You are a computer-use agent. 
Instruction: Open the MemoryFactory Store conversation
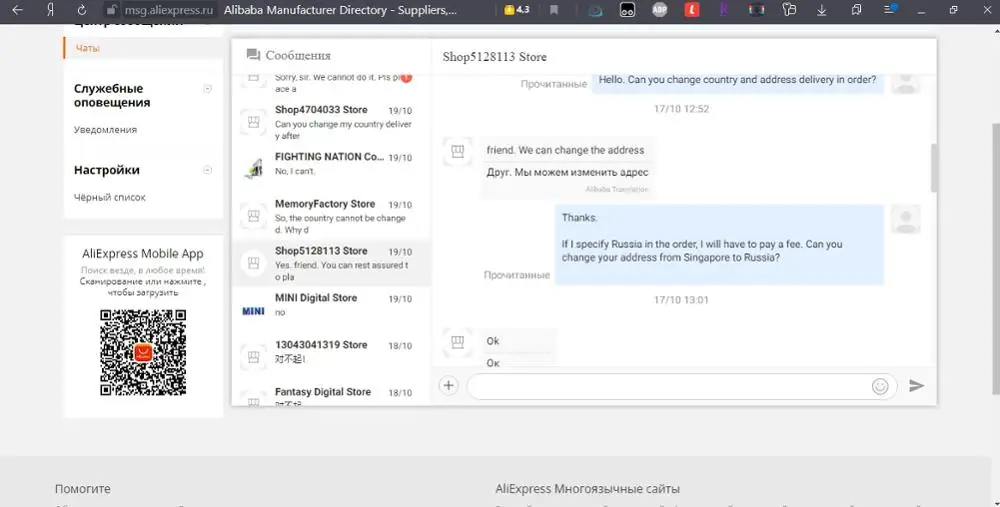click(x=331, y=216)
